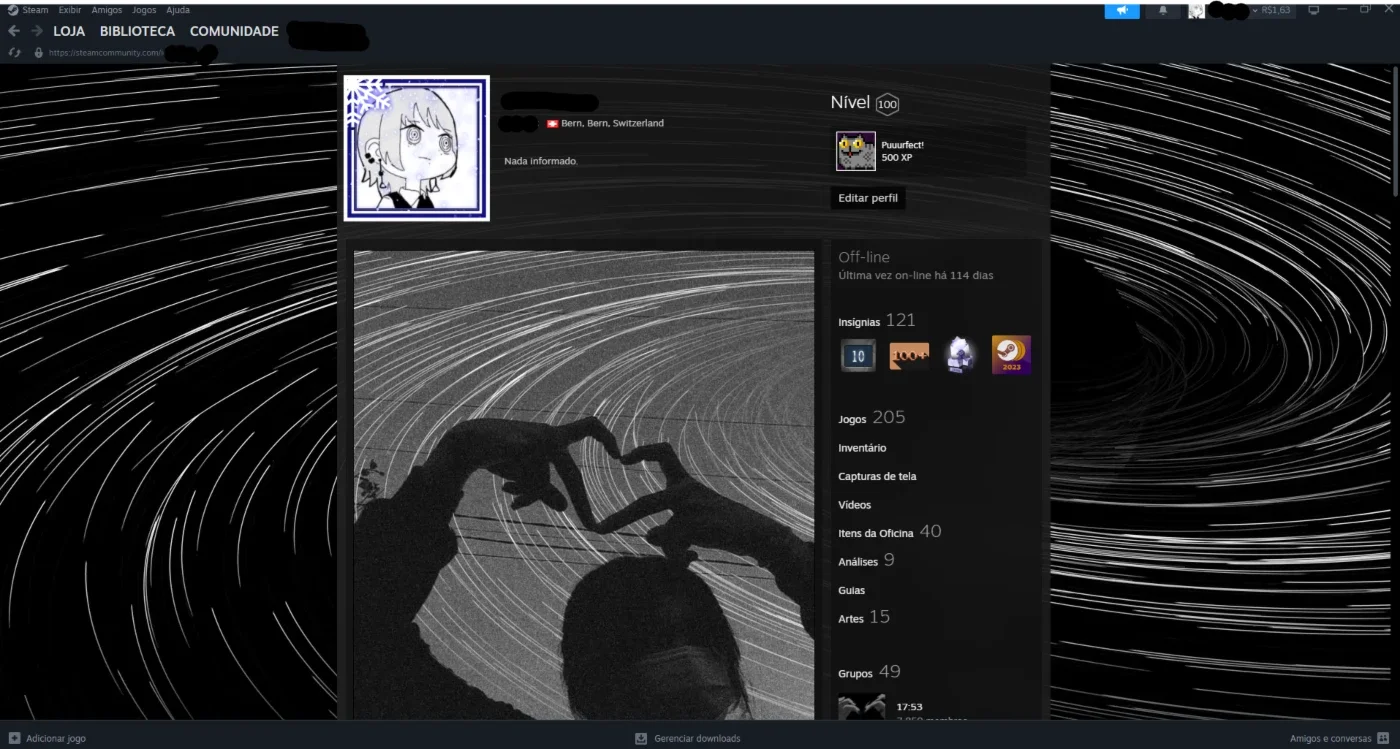This screenshot has width=1400, height=749.
Task: Click the padlock icon beside the URL
Action: pyautogui.click(x=39, y=52)
